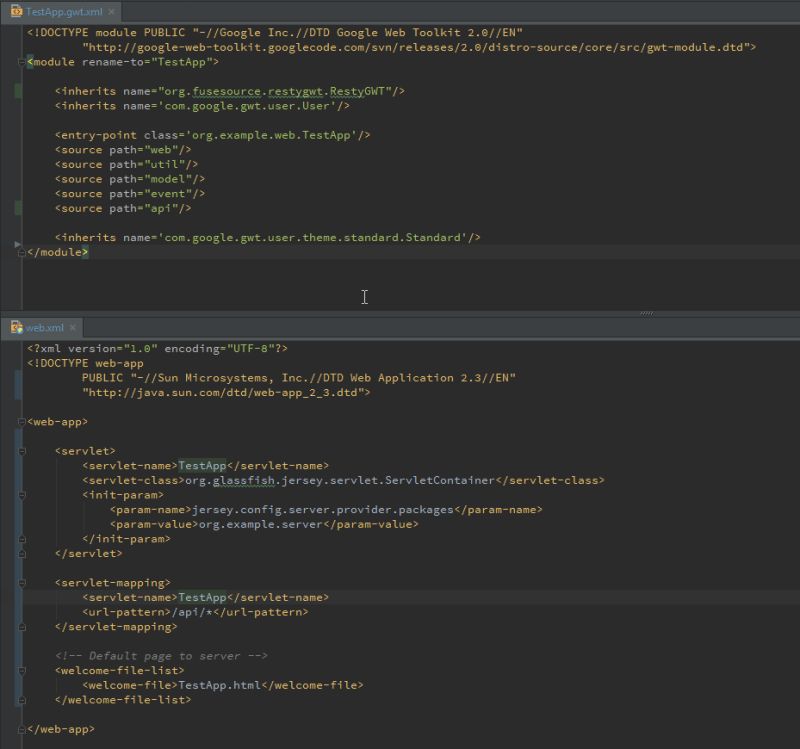Click the source path="util" line

(126, 165)
